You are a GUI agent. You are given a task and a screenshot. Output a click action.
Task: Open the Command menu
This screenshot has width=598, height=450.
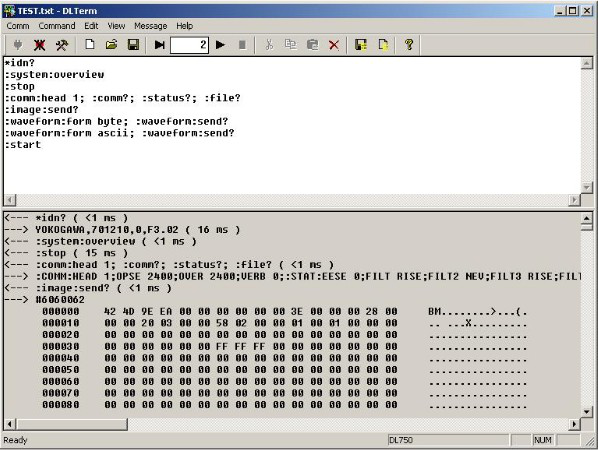(57, 26)
